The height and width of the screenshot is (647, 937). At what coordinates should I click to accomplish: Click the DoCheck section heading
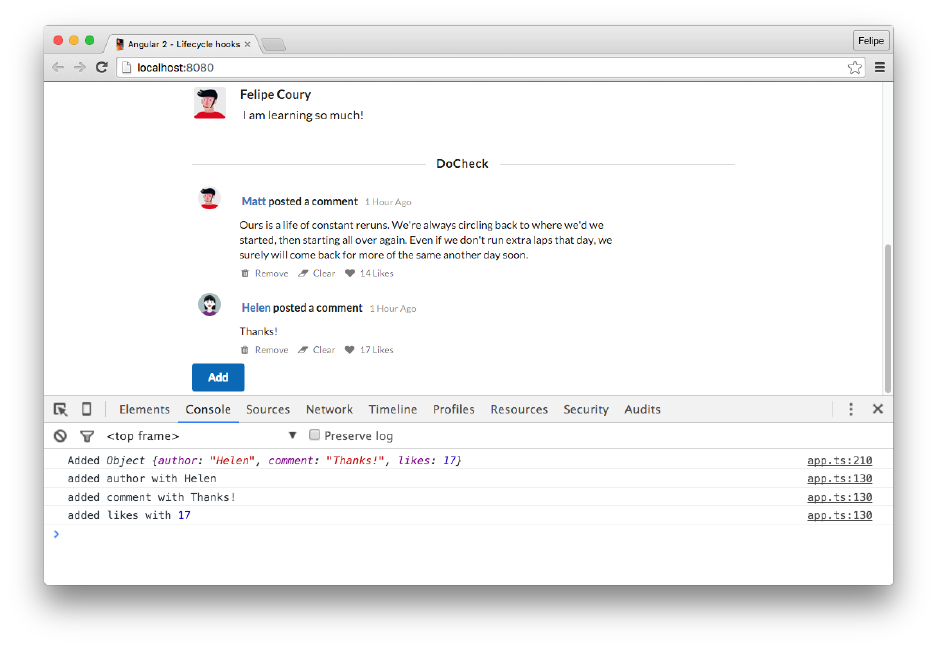tap(462, 164)
